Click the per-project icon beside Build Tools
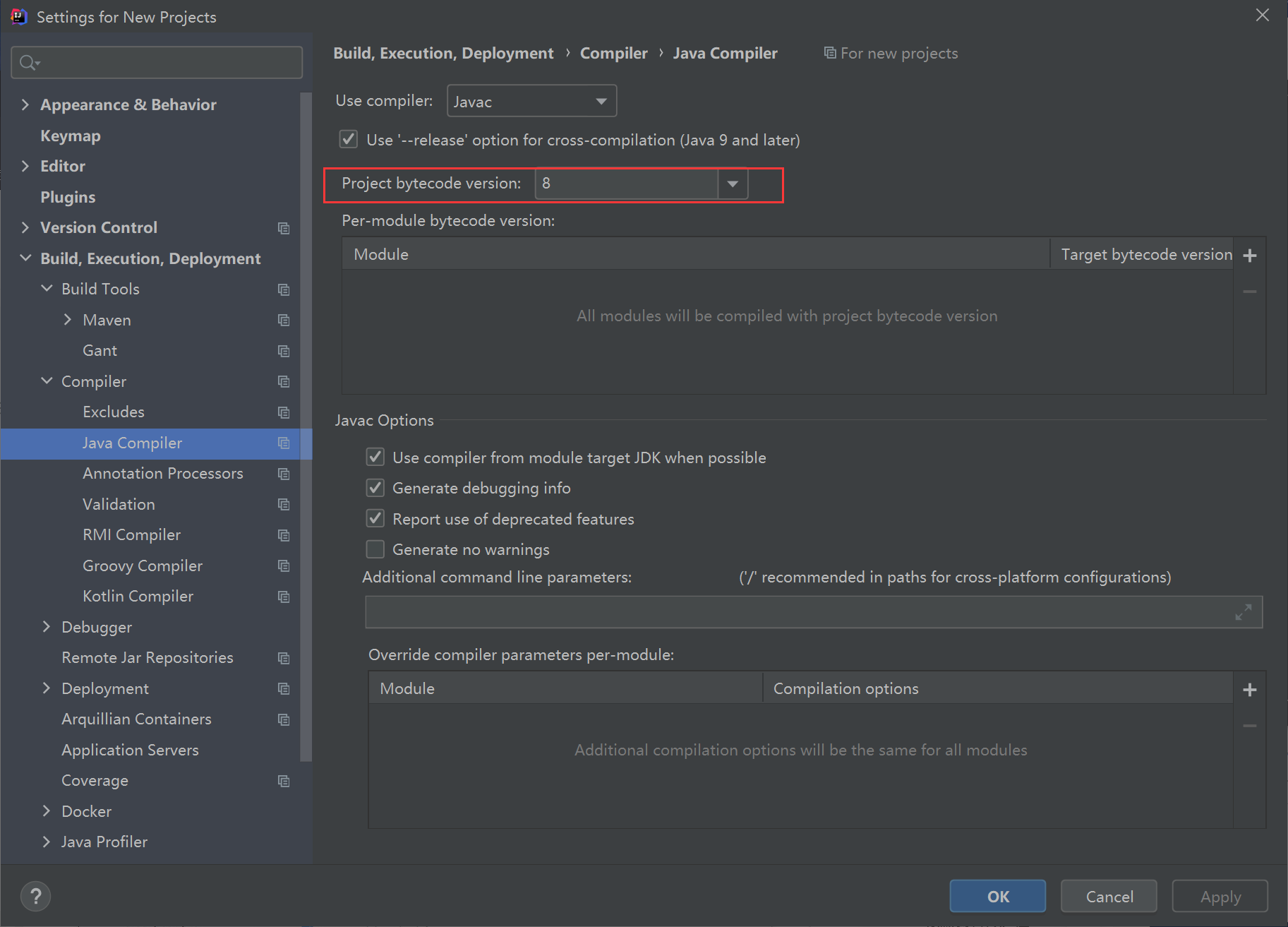1288x927 pixels. 284,289
